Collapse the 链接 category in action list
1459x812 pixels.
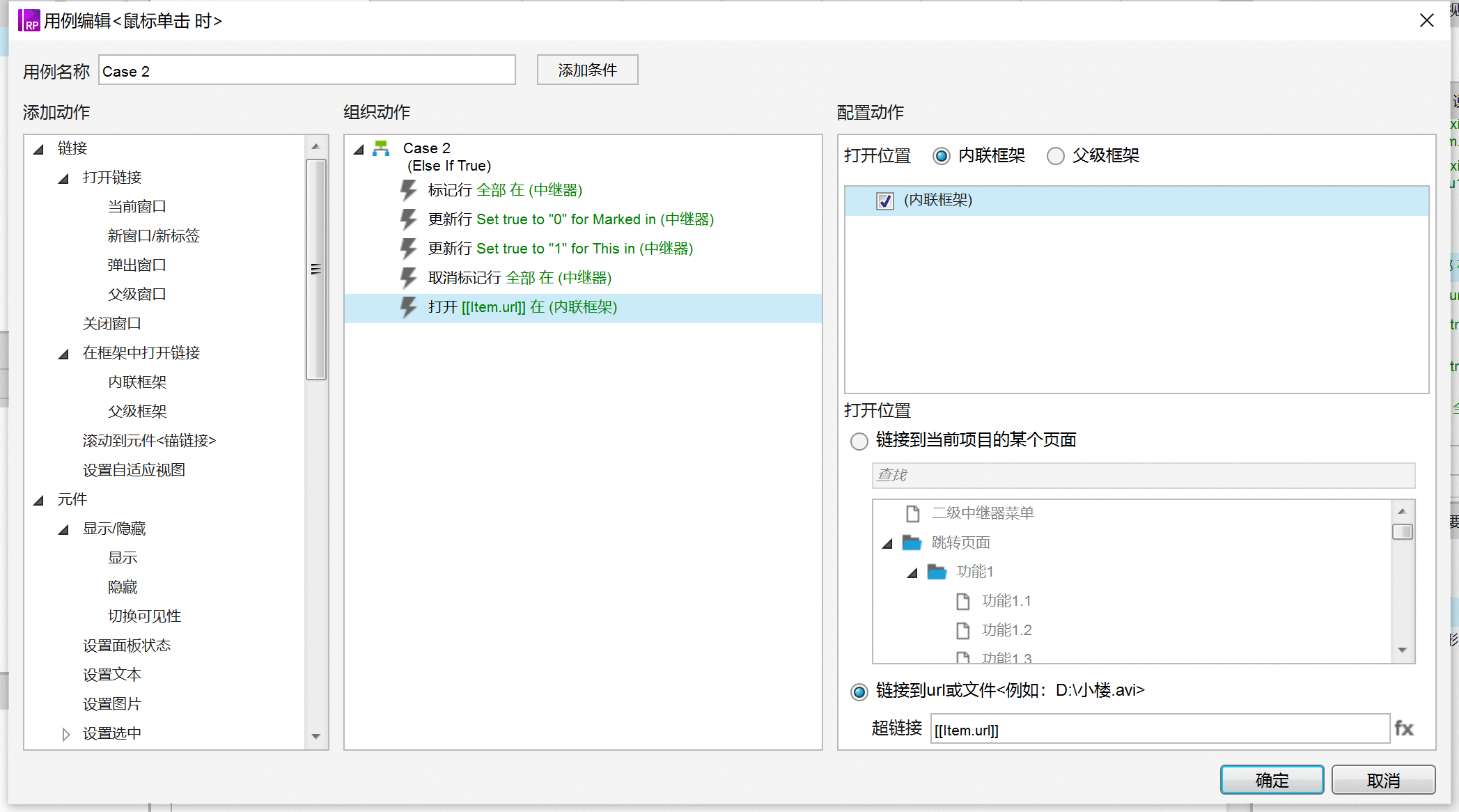(38, 149)
